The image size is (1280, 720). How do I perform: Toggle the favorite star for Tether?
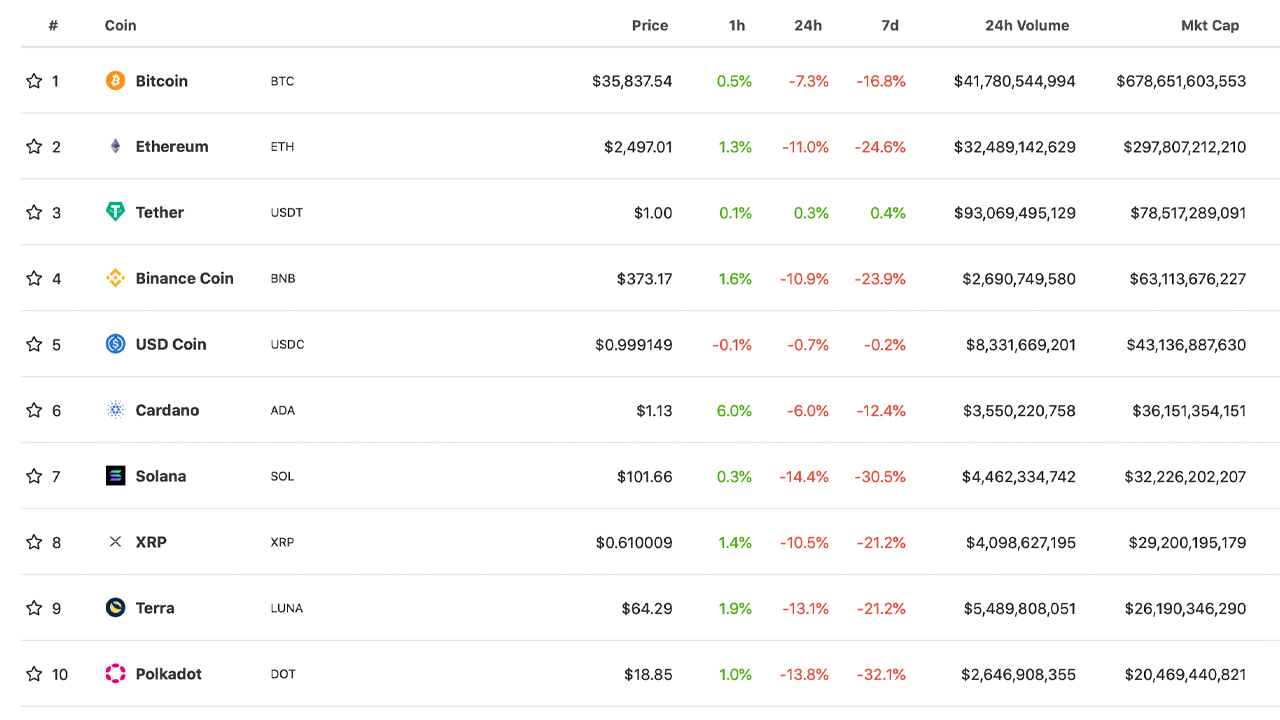(x=34, y=212)
